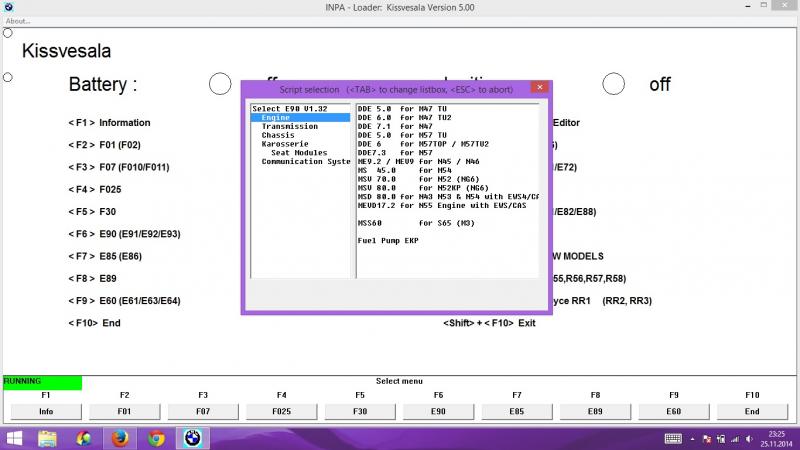Screen dimensions: 800x450
Task: Open the About menu
Action: (x=18, y=21)
